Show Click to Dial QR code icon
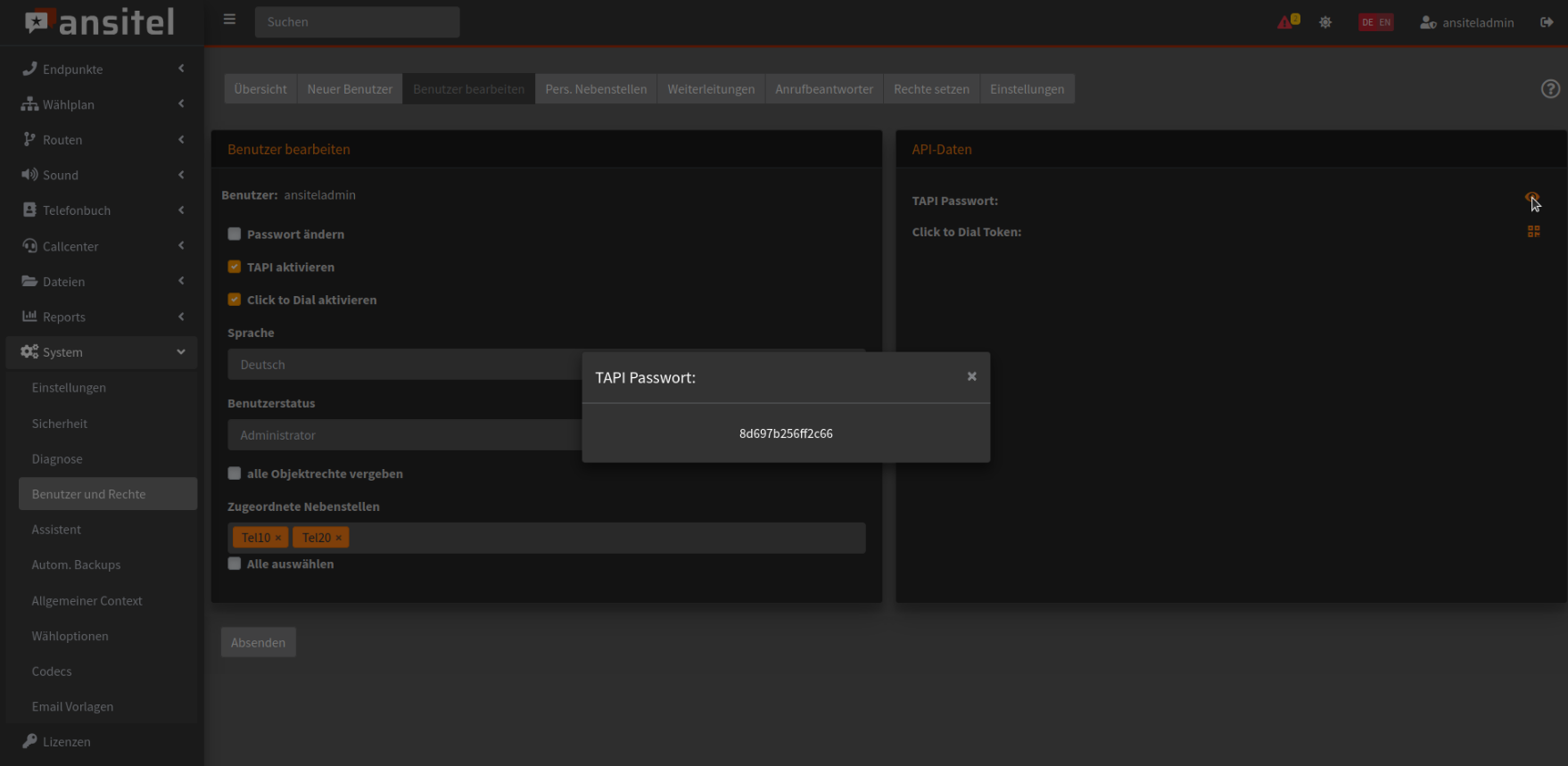The width and height of the screenshot is (1568, 766). click(1533, 232)
